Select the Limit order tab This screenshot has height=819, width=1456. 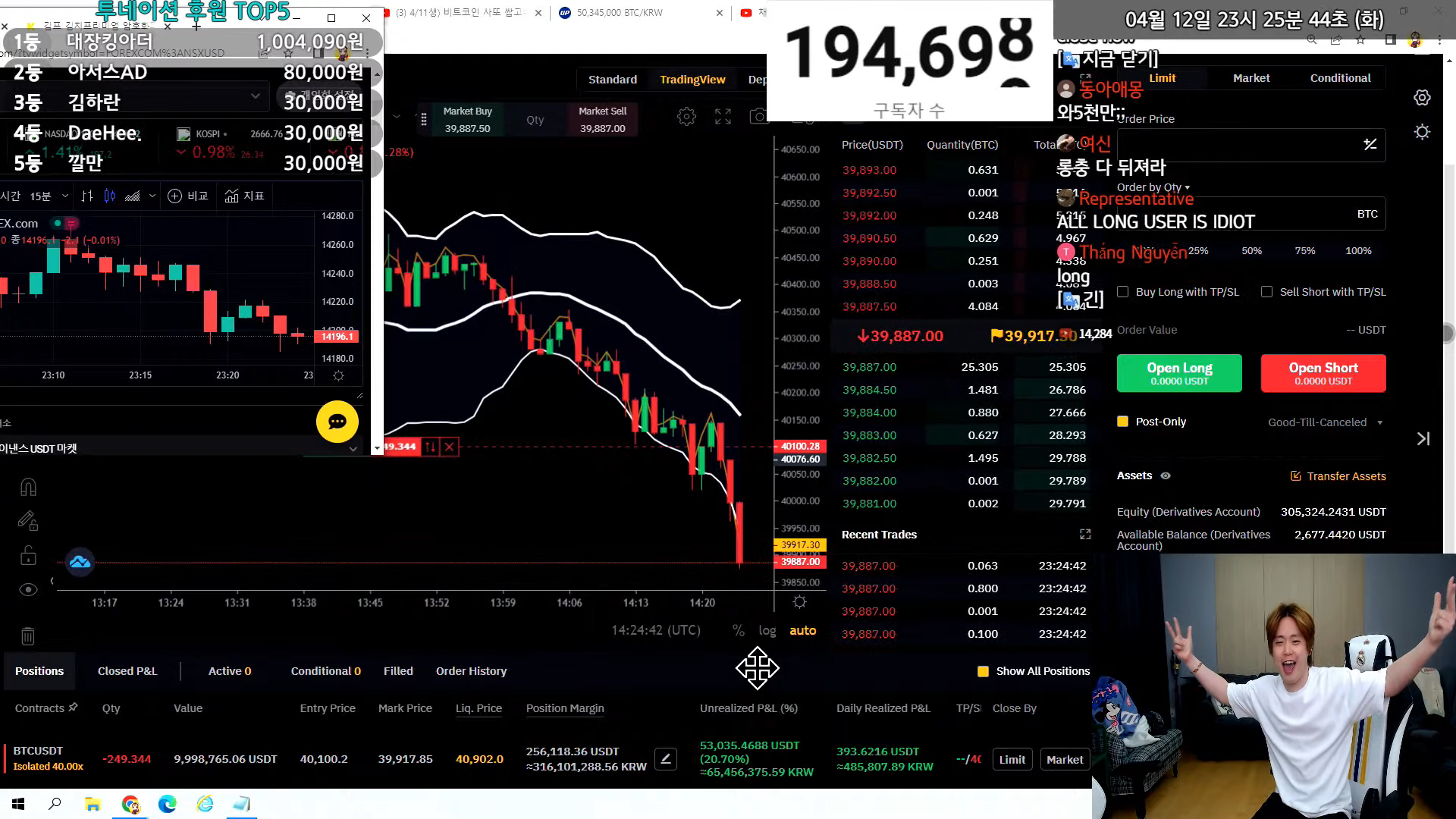(1162, 78)
